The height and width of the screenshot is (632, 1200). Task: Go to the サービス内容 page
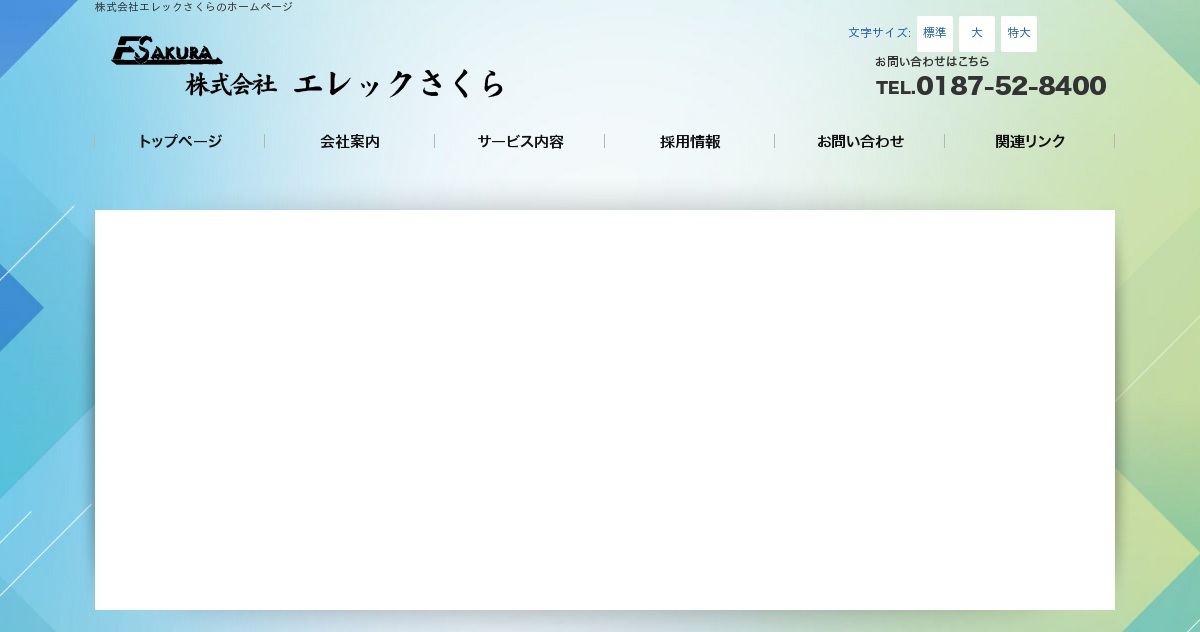520,142
